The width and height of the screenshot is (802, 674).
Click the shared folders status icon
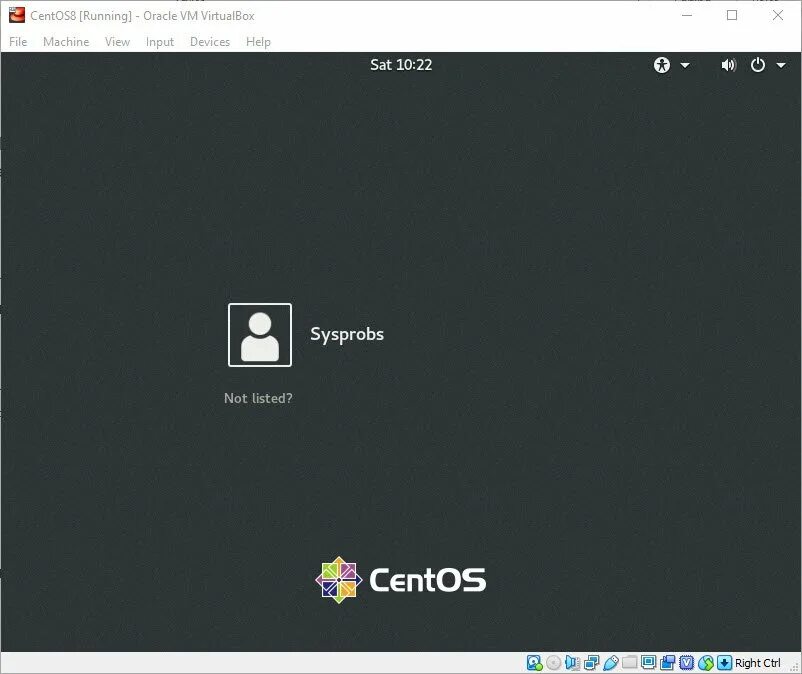pyautogui.click(x=629, y=663)
